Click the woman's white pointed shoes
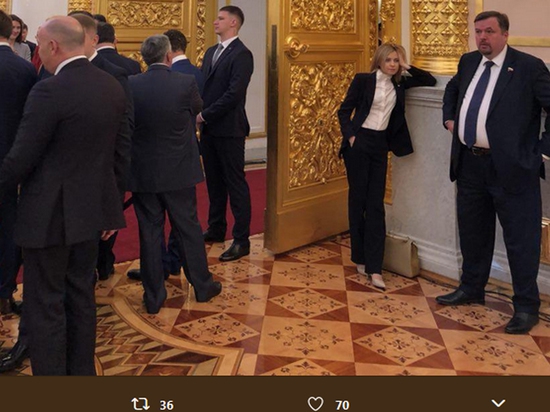Image resolution: width=550 pixels, height=412 pixels. point(373,278)
